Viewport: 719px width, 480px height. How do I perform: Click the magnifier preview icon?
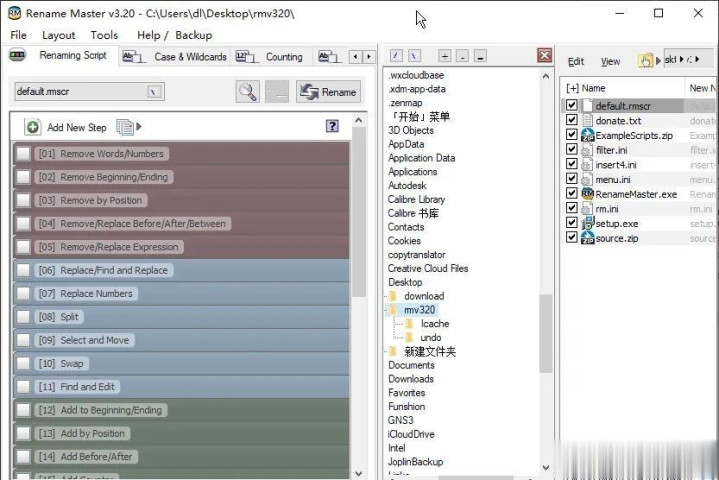[247, 92]
